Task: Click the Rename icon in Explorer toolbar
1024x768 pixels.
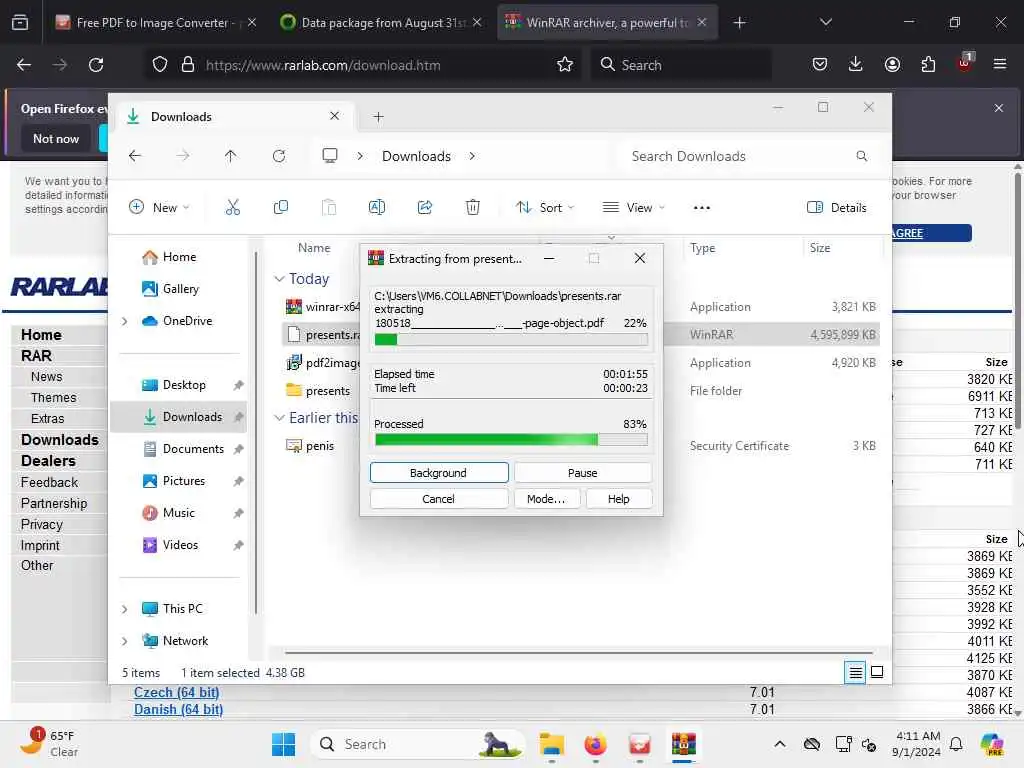Action: pyautogui.click(x=377, y=208)
